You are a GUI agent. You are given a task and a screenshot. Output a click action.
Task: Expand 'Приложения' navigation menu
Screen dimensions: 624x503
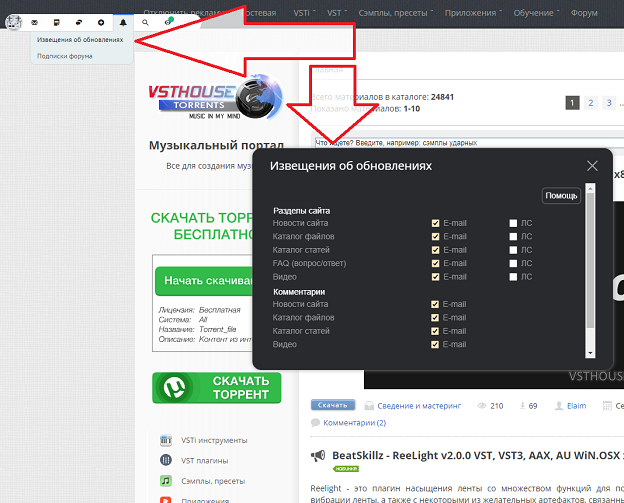click(474, 13)
